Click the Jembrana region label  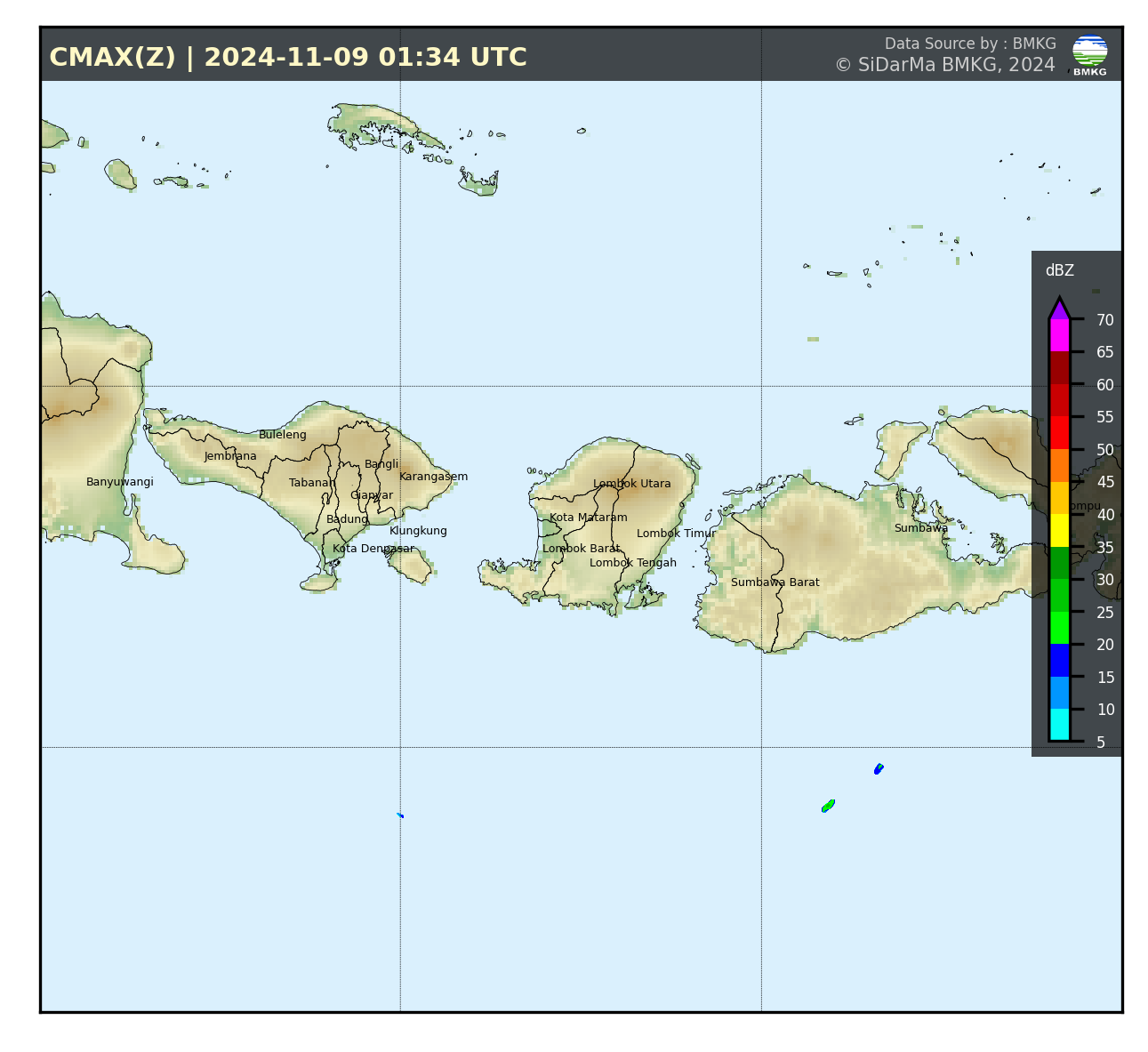(230, 456)
